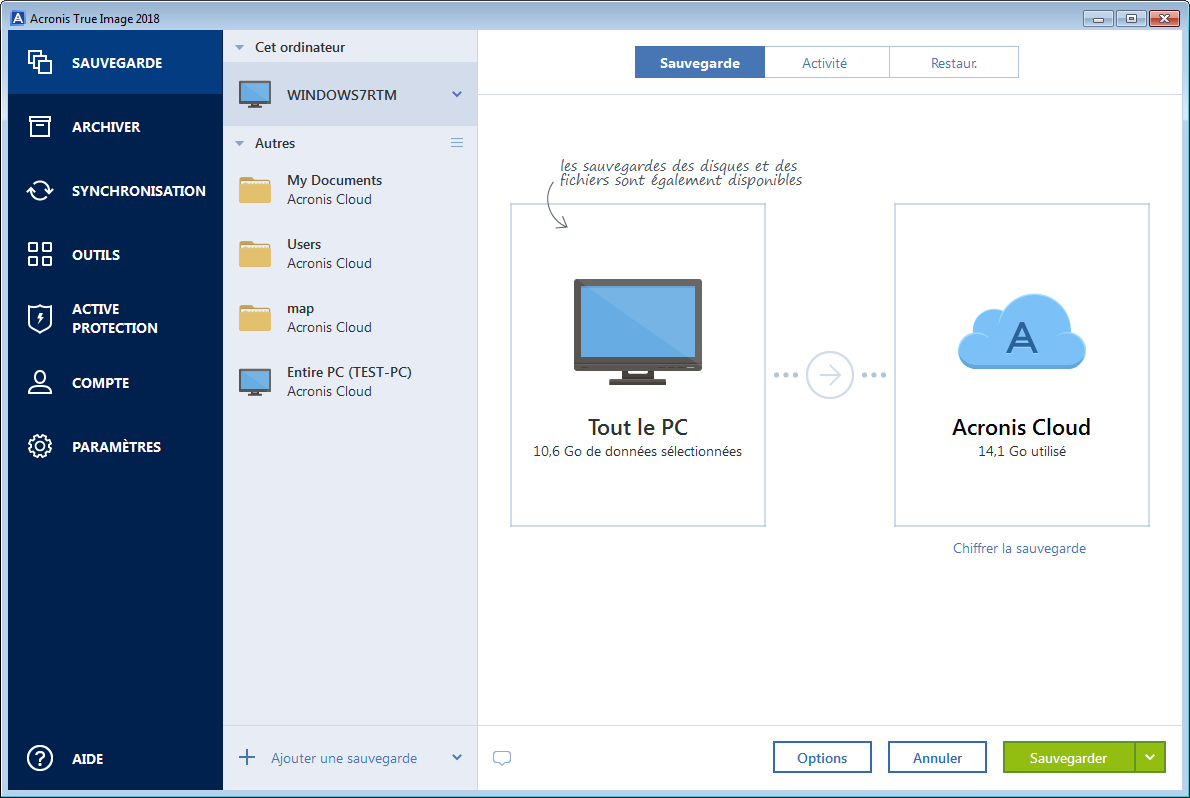This screenshot has height=798, width=1190.
Task: Minimize the Acronis True Image window
Action: (1098, 18)
